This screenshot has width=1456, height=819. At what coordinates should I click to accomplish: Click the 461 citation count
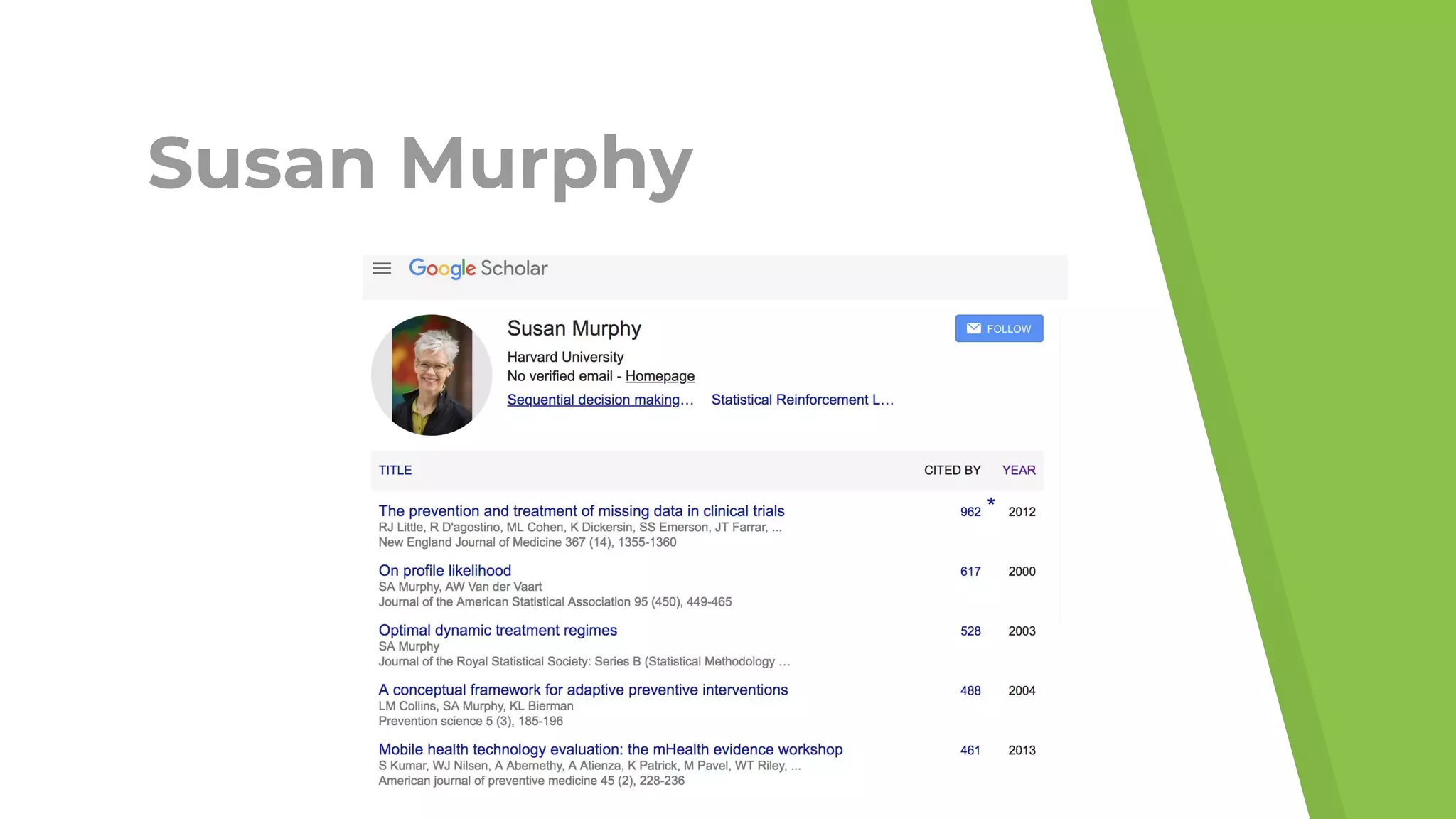pyautogui.click(x=970, y=751)
